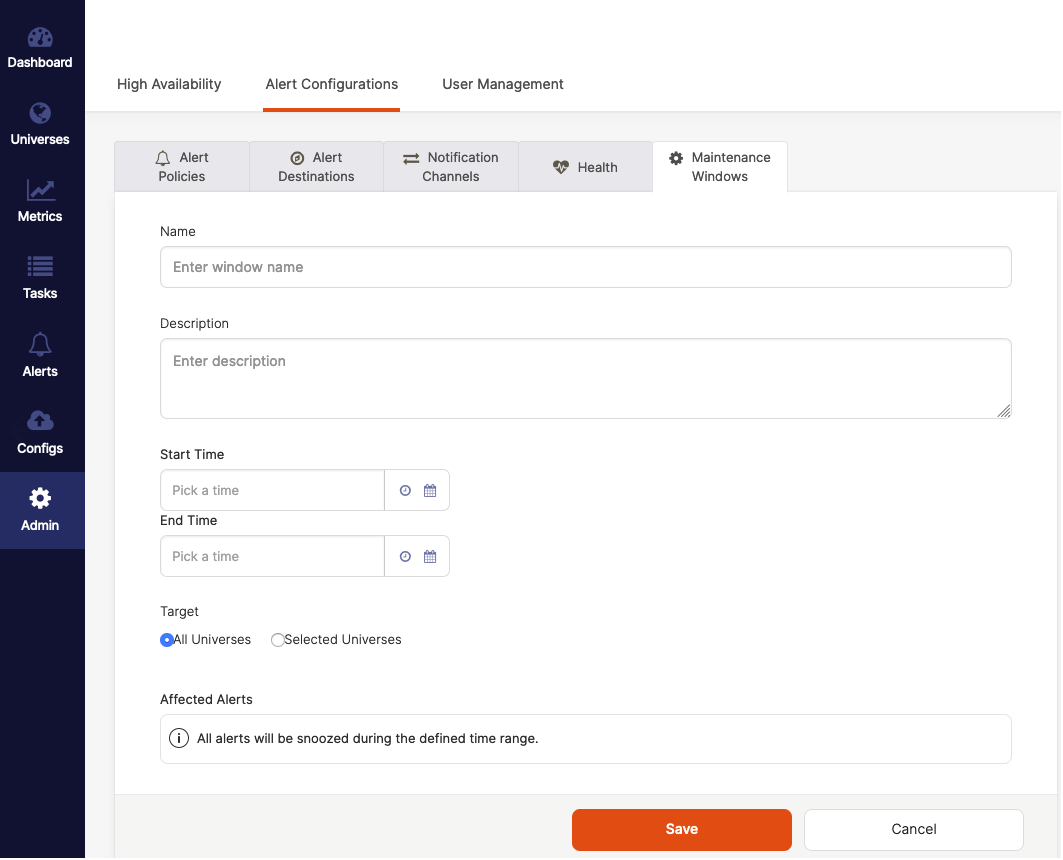The width and height of the screenshot is (1063, 860).
Task: Open the Notification Channels sub-tab
Action: click(451, 167)
